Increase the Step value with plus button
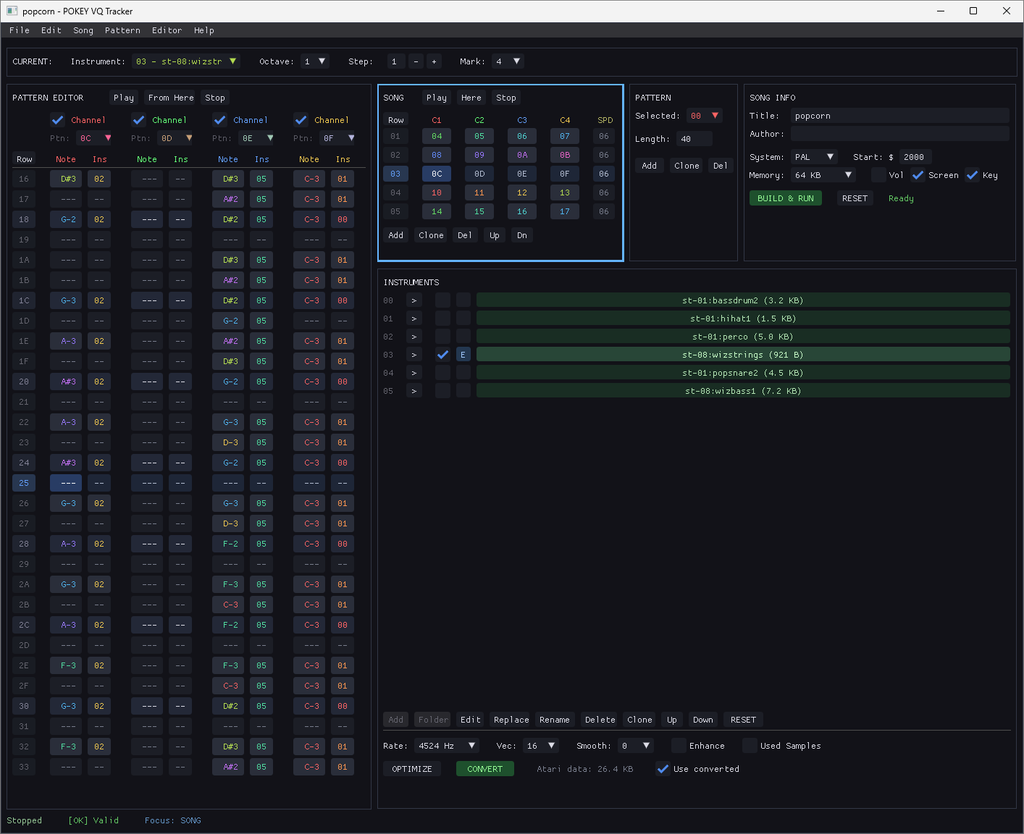 tap(433, 61)
